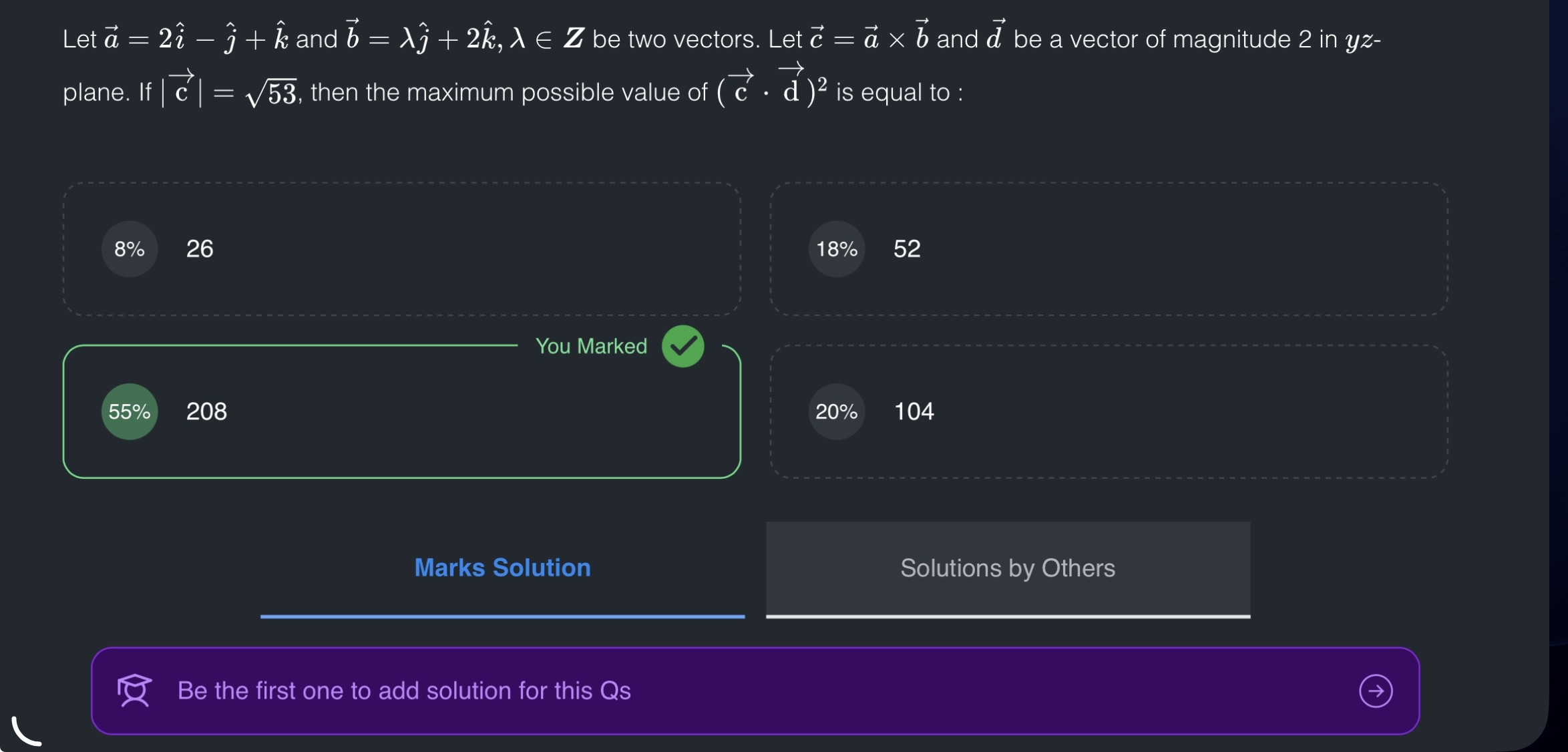Click the 'is equal to' question ending

899,92
